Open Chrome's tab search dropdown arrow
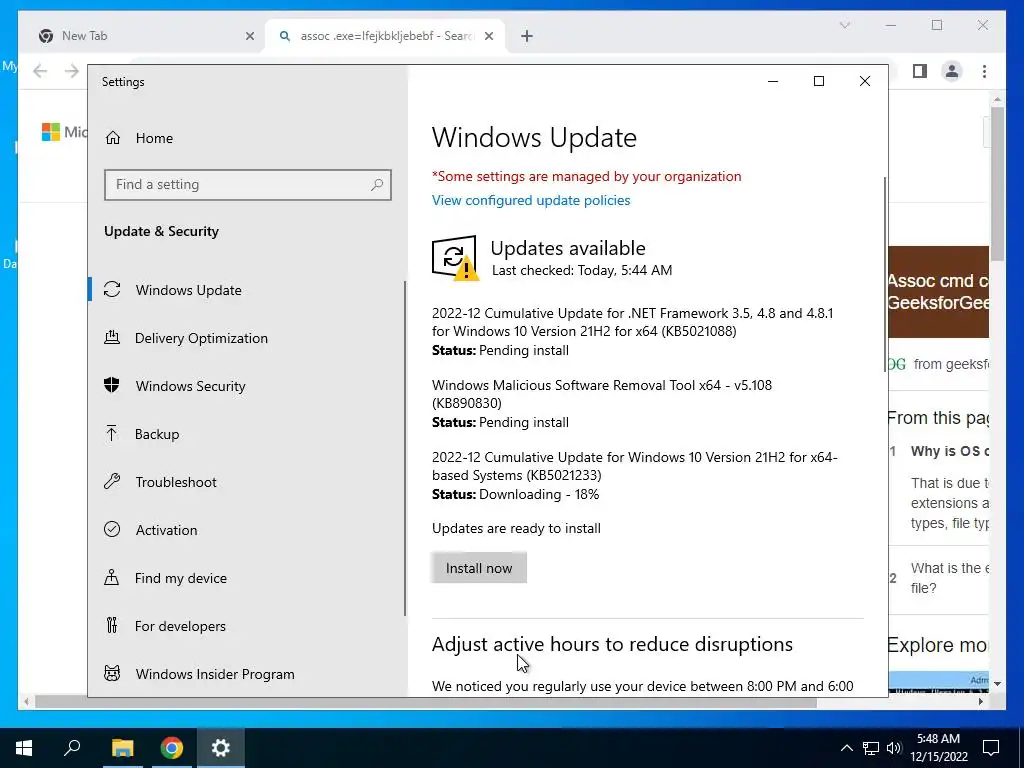 coord(844,25)
